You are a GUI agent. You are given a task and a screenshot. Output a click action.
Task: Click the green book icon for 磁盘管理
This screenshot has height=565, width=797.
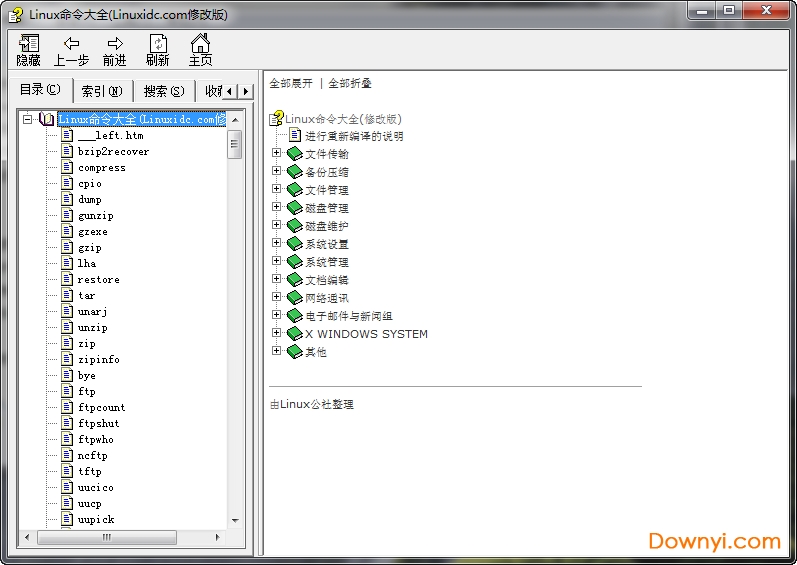tap(294, 208)
